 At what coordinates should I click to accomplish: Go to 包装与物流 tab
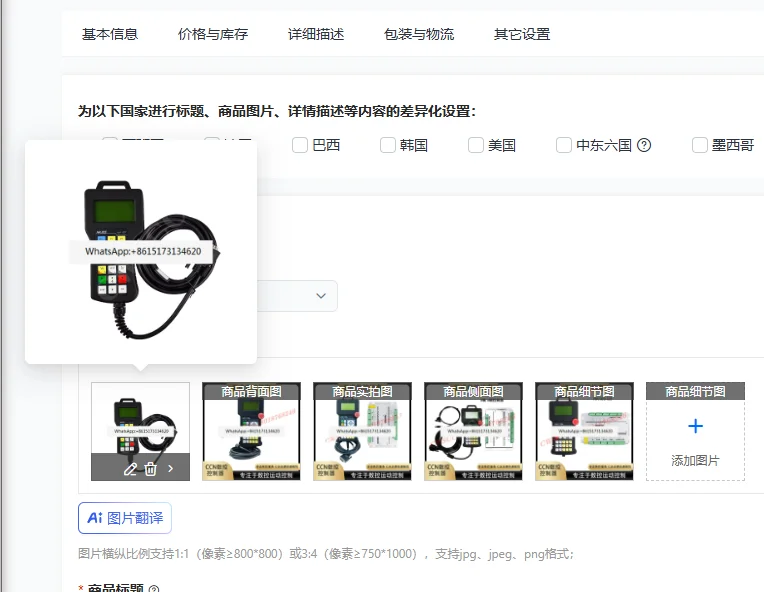coord(419,34)
